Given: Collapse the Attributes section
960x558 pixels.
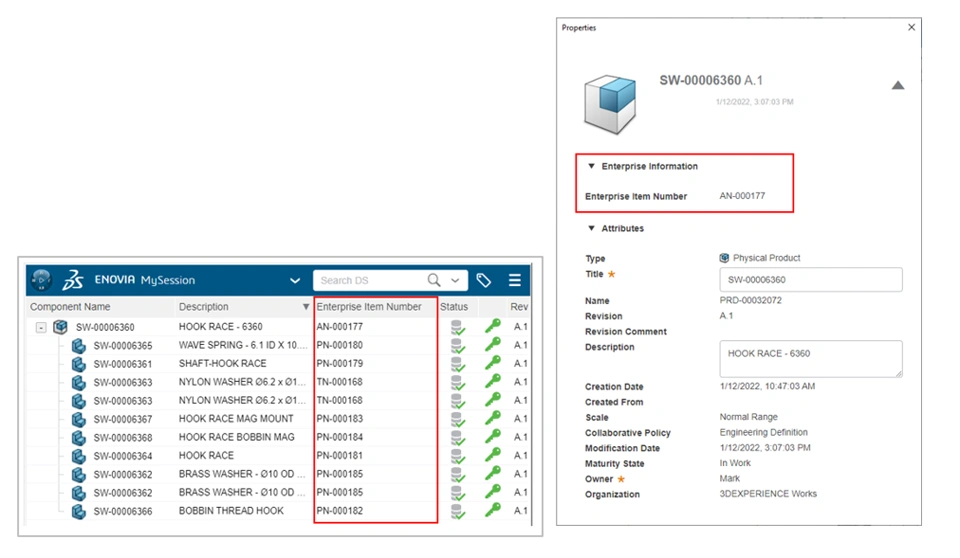Looking at the screenshot, I should (591, 228).
